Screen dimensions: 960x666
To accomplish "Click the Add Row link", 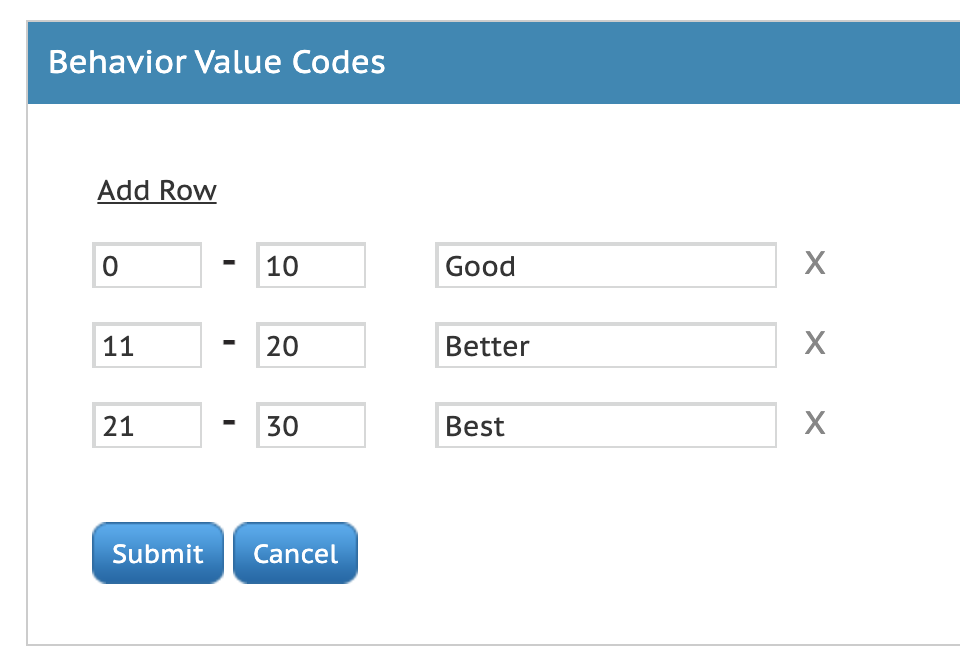I will pyautogui.click(x=157, y=190).
